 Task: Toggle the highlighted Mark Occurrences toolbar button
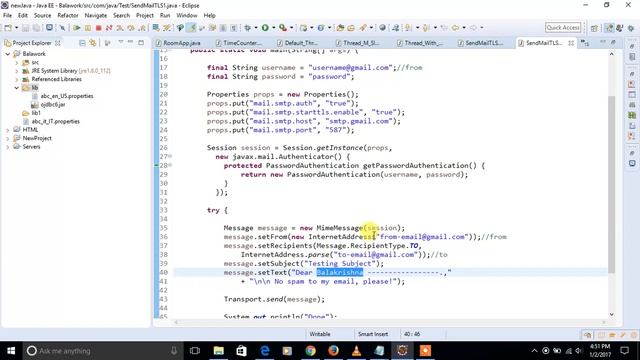pyautogui.click(x=191, y=28)
